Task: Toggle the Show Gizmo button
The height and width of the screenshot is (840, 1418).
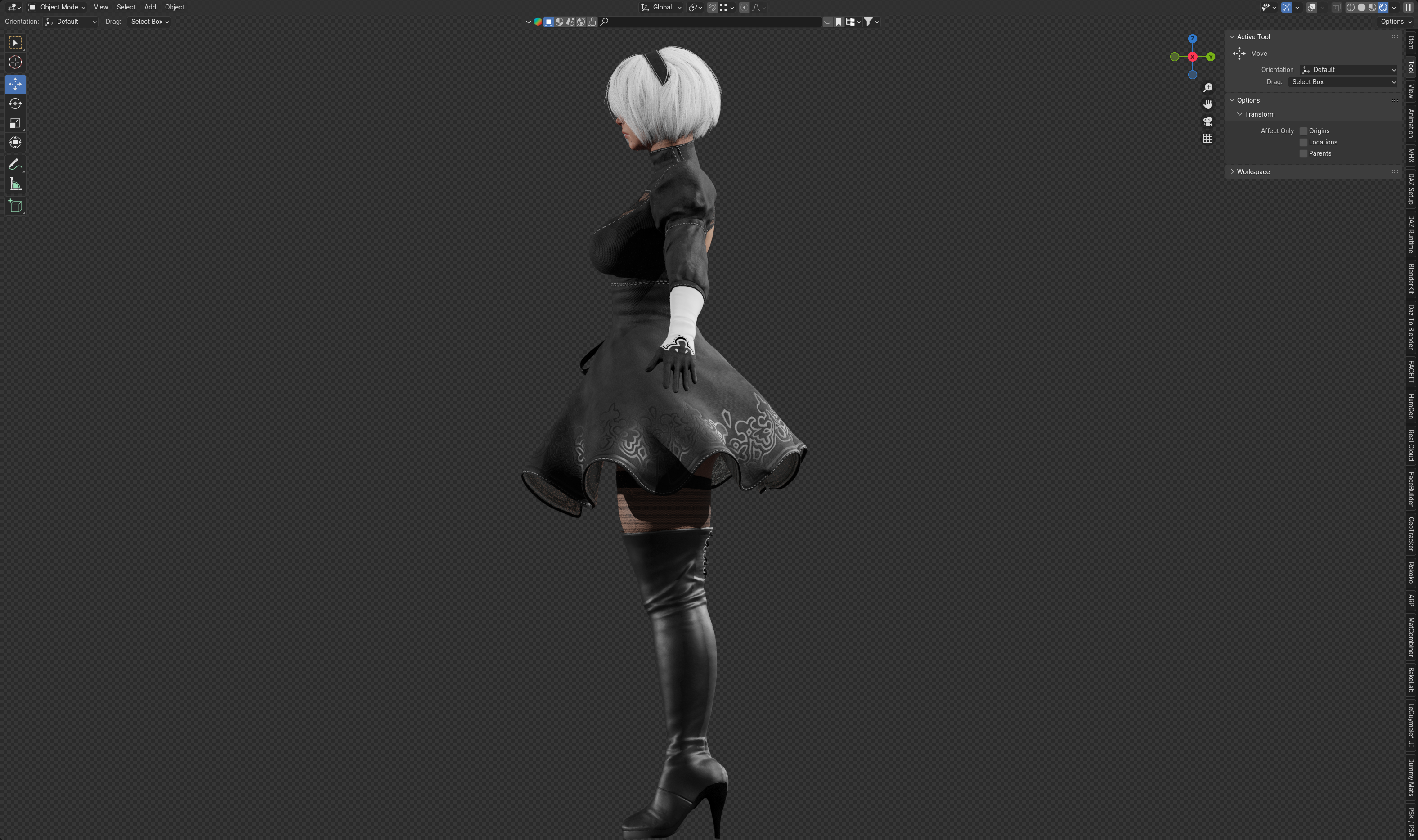Action: click(x=1286, y=7)
